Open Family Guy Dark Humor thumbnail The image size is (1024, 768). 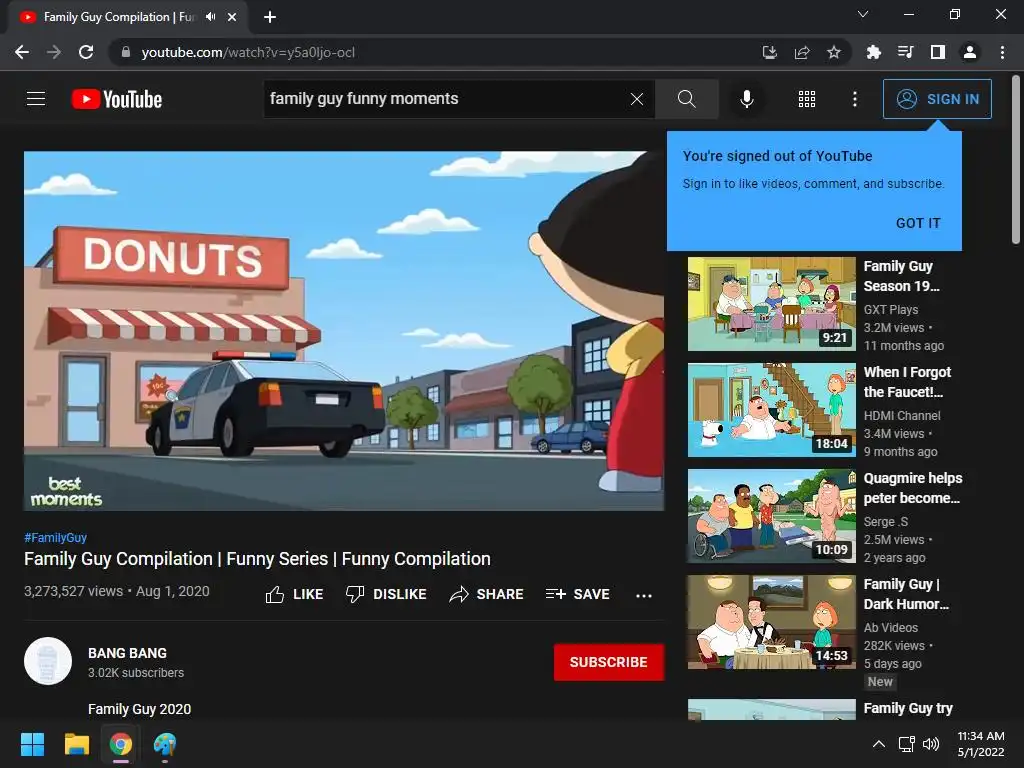coord(771,622)
